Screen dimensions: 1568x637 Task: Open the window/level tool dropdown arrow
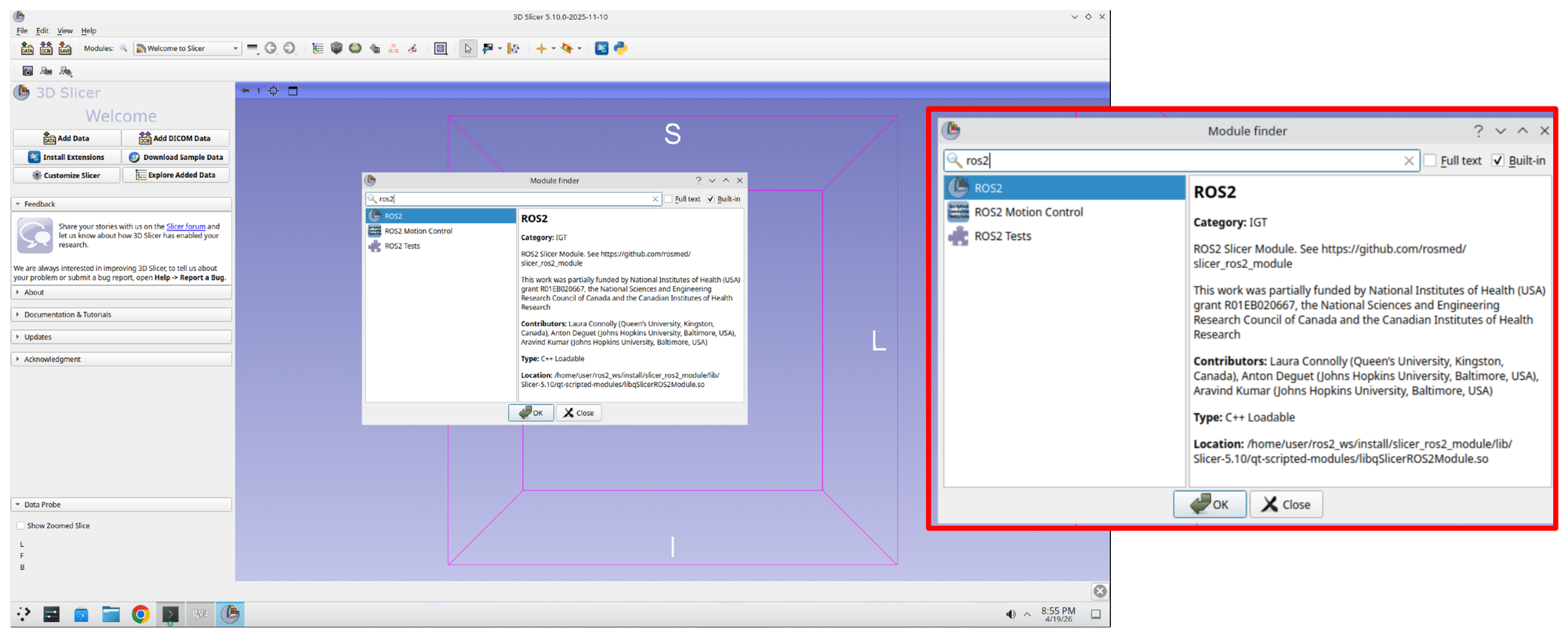pyautogui.click(x=500, y=49)
